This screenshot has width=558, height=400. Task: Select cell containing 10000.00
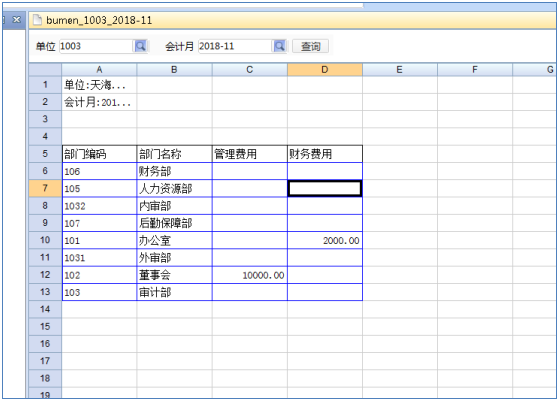click(249, 275)
